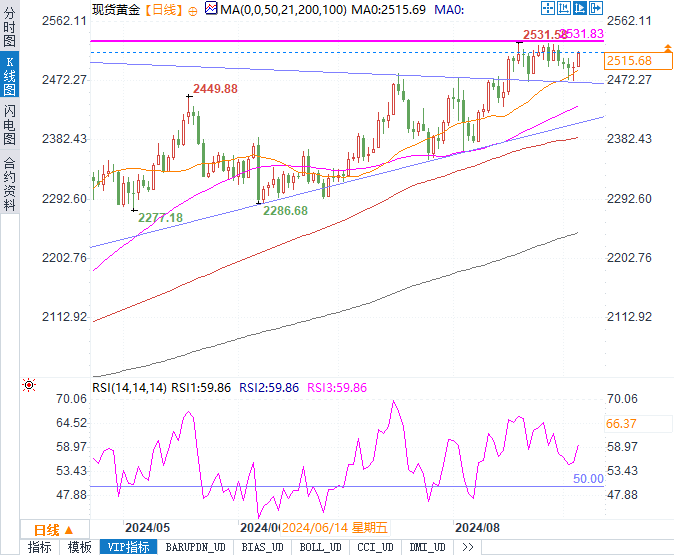Screen dimensions: 674x555
Task: Activate the crosshair cursor tool
Action: pyautogui.click(x=548, y=8)
